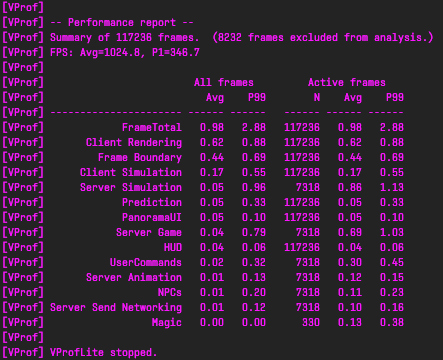The width and height of the screenshot is (443, 360).
Task: Click the 'Server Simulation' row label
Action: [131, 187]
